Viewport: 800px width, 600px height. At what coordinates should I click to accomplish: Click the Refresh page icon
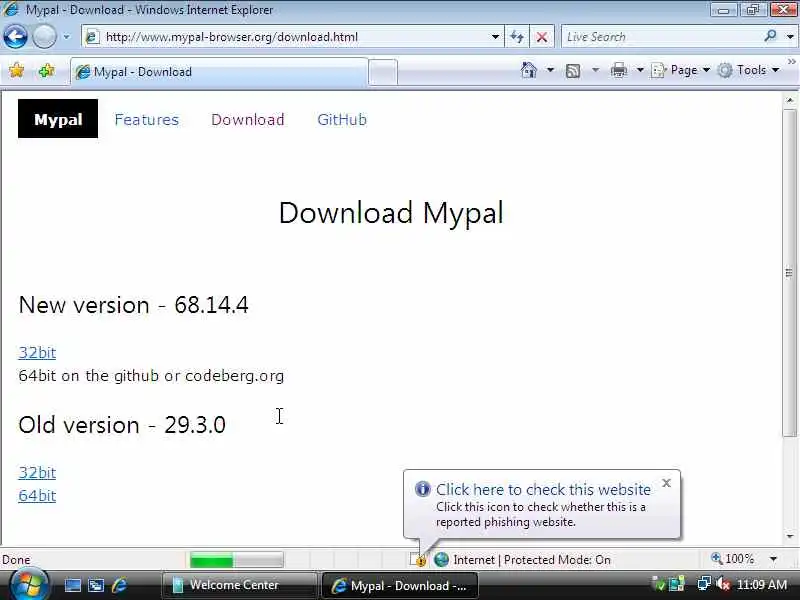point(517,37)
